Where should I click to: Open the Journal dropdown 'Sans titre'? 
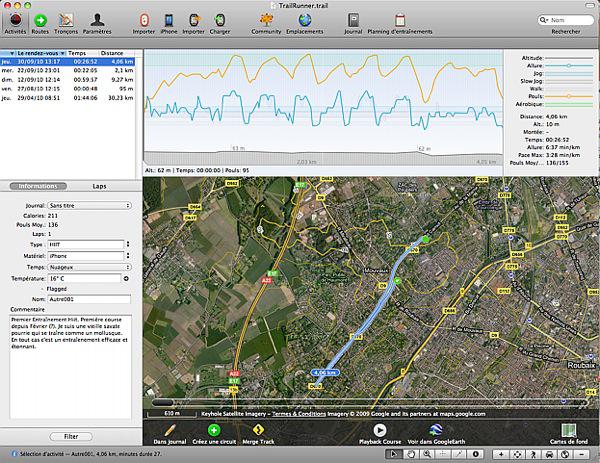click(89, 204)
